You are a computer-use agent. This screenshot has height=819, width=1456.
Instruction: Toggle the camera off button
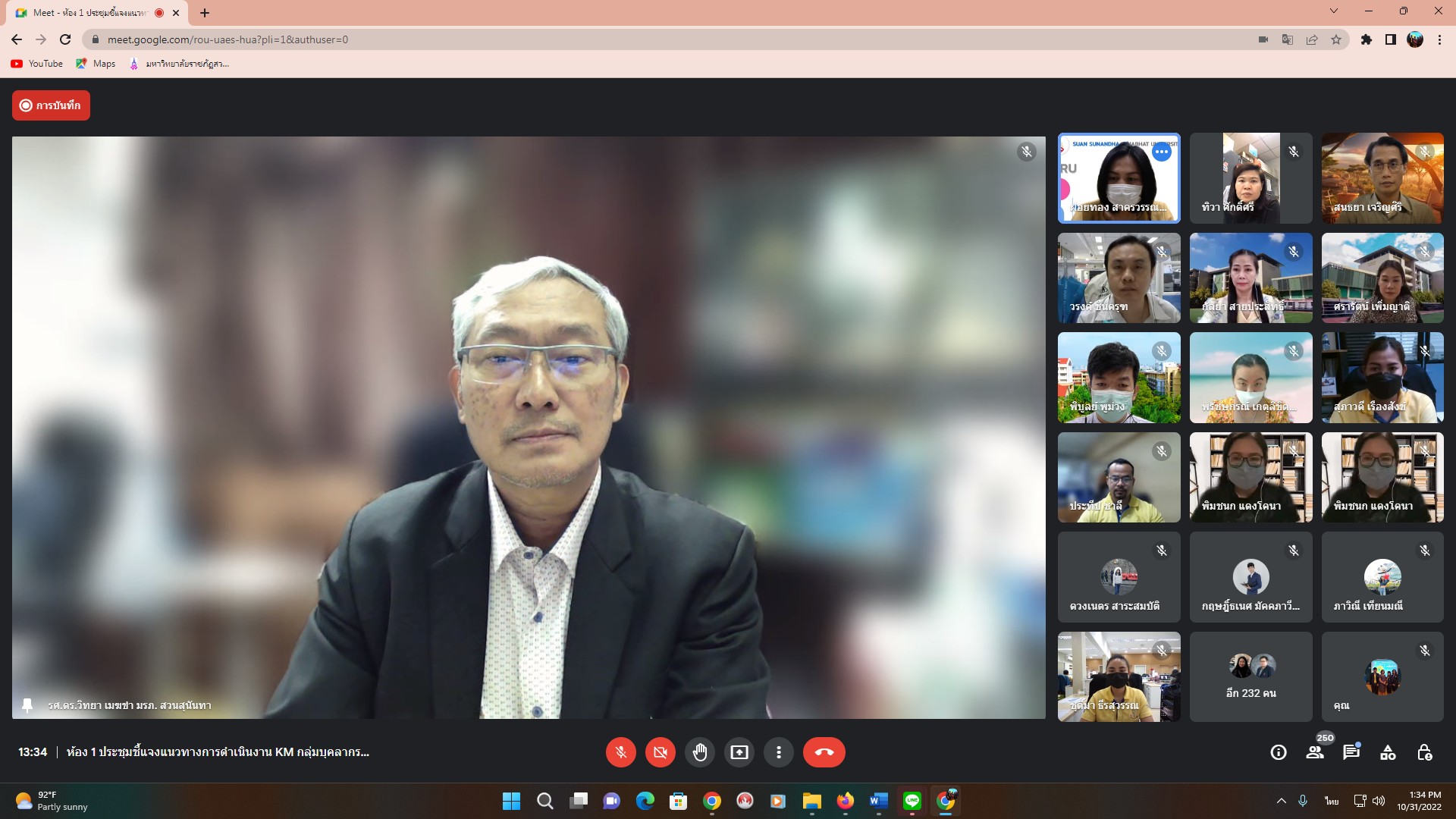tap(660, 752)
